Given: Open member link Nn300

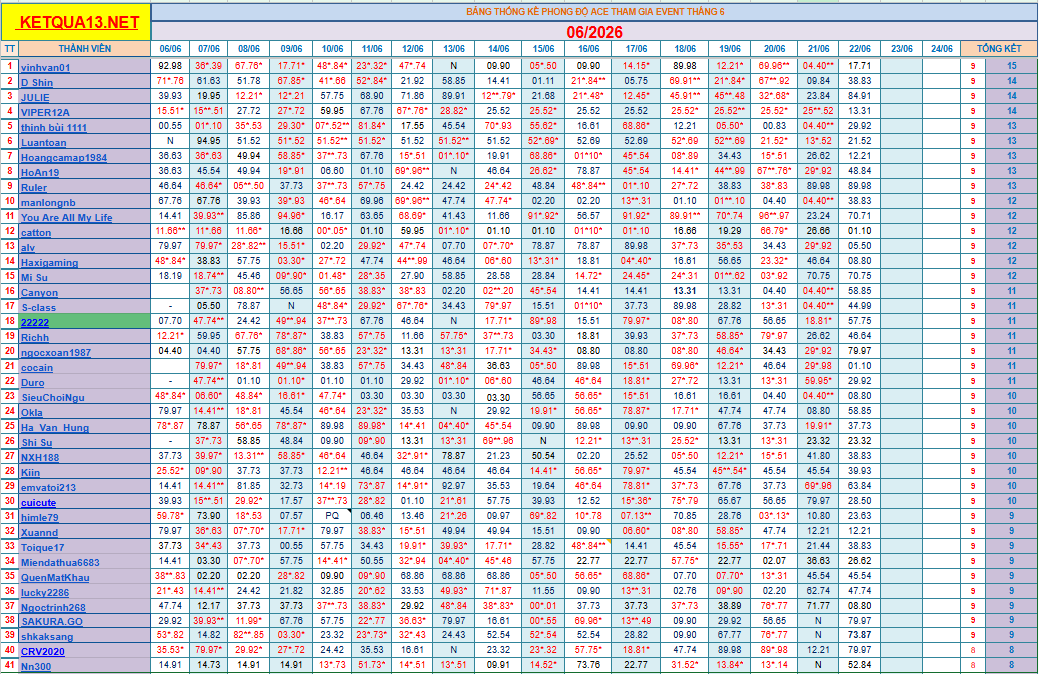Looking at the screenshot, I should point(35,667).
